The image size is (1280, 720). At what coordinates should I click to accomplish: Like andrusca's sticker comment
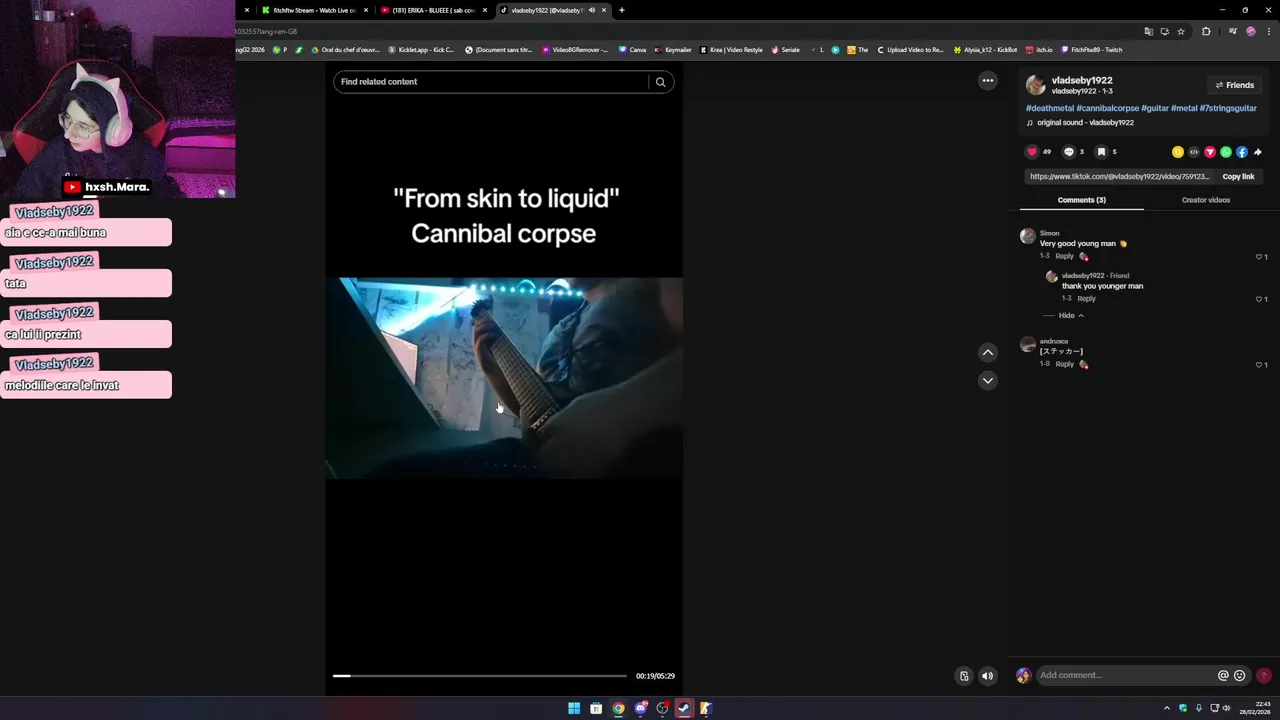point(1259,365)
